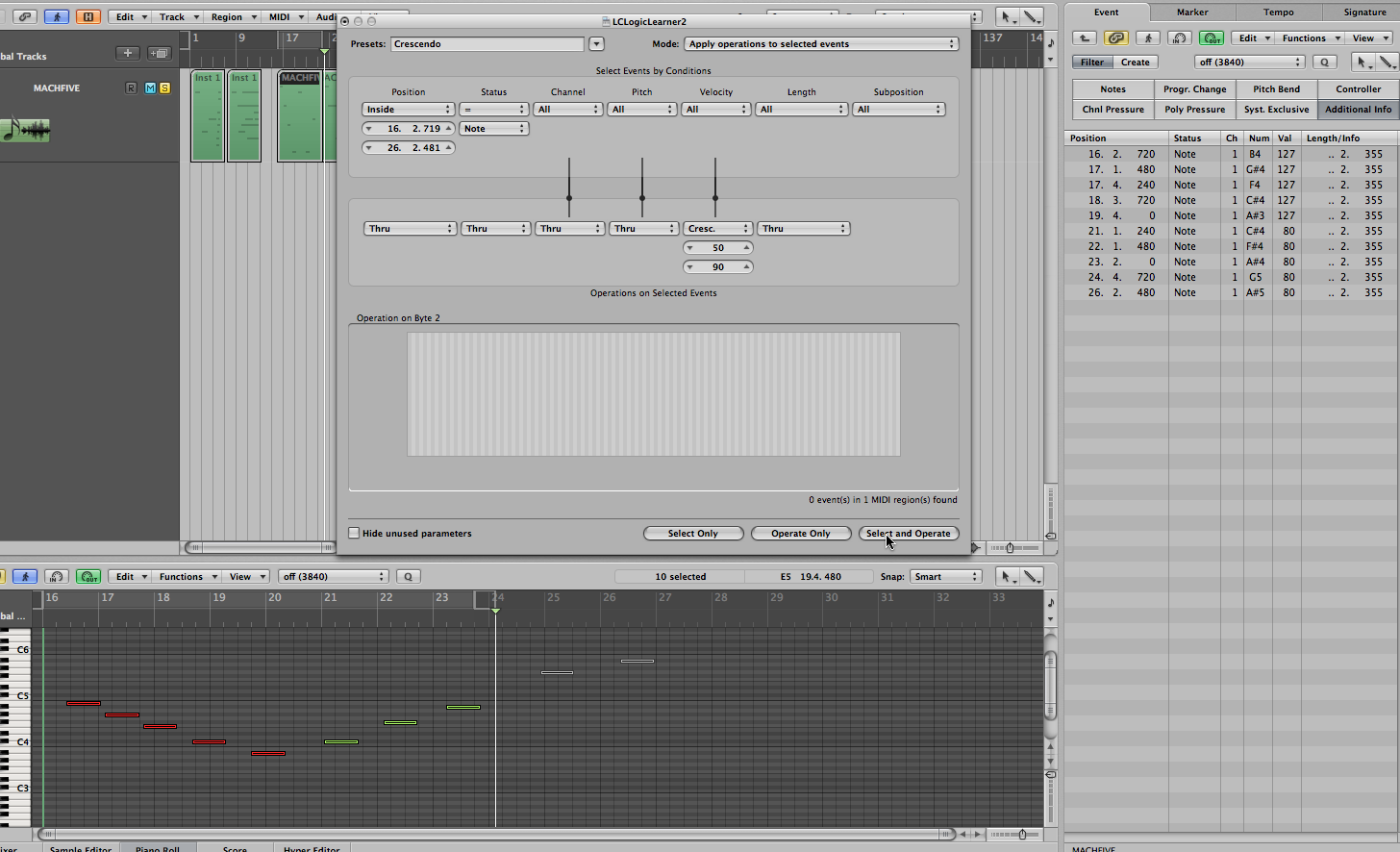Switch to the Tempo tab
This screenshot has height=852, width=1400.
[x=1278, y=13]
